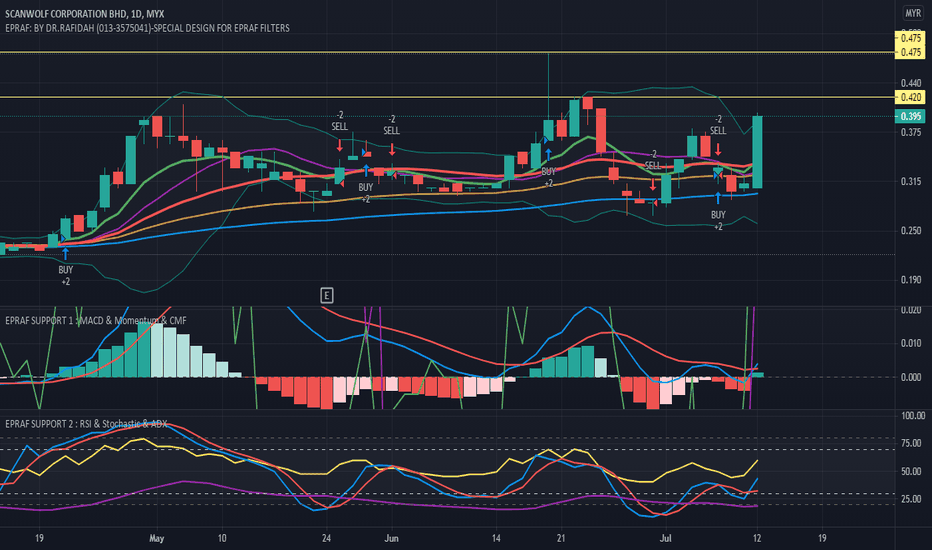Click the 0.315 price axis value

910,181
